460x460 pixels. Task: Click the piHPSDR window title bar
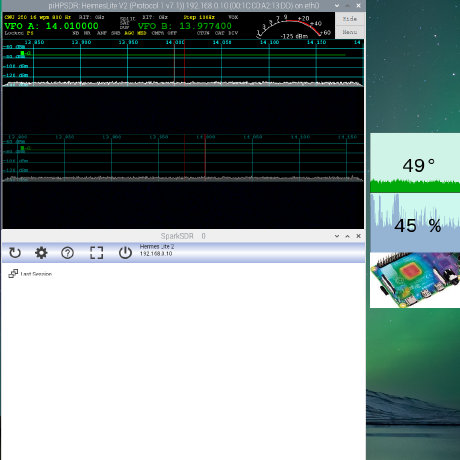point(184,6)
